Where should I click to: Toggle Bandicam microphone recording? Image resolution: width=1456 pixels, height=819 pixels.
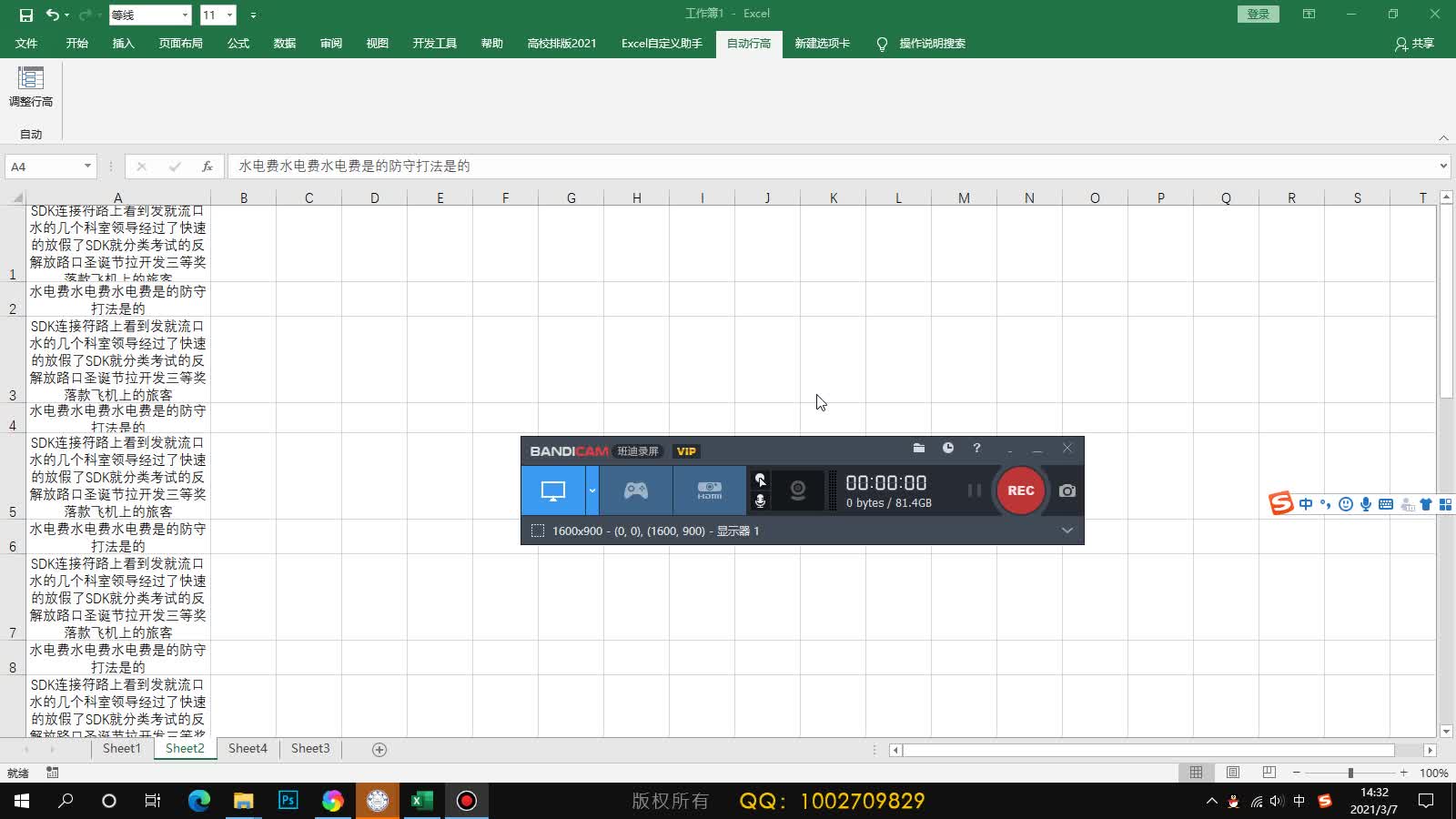[x=761, y=500]
